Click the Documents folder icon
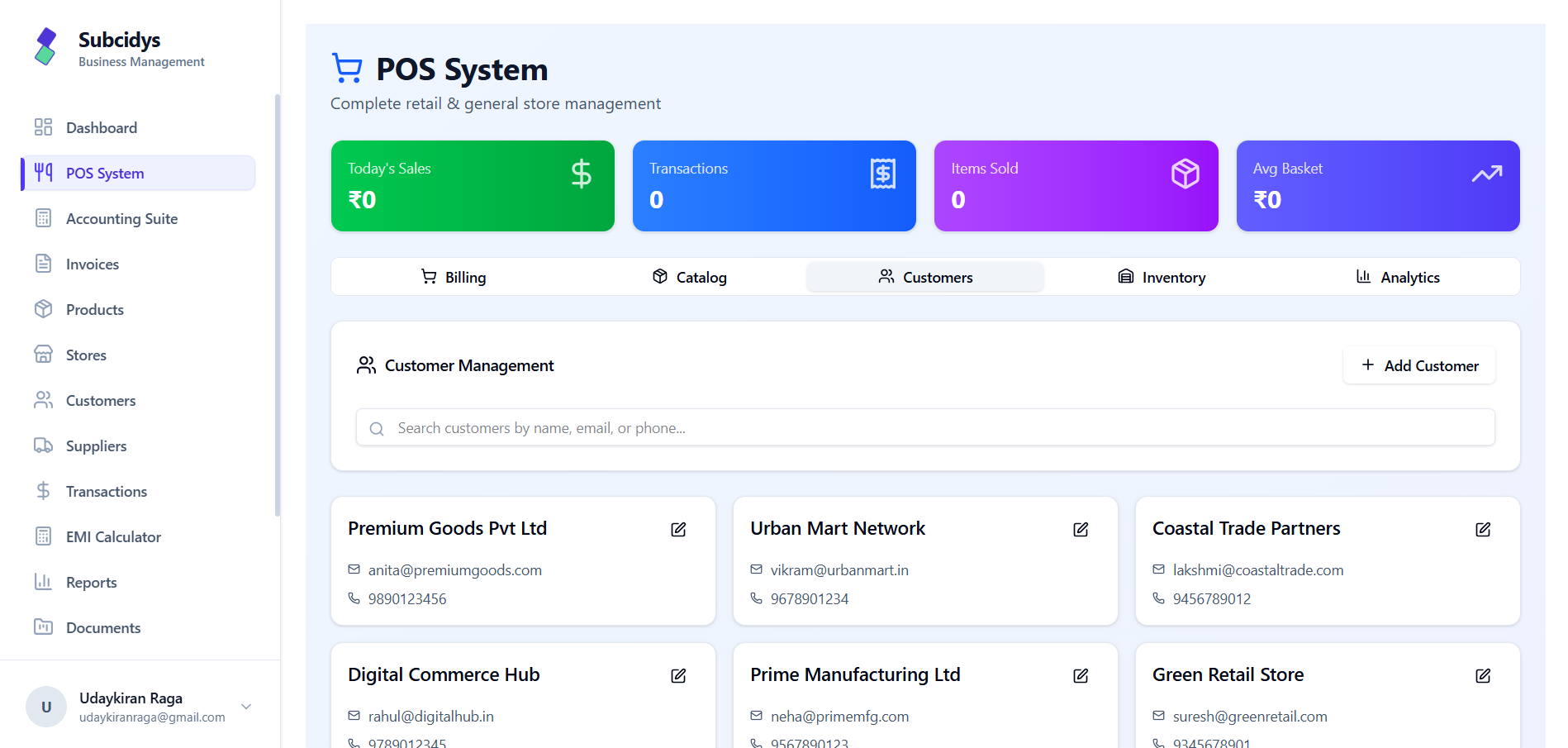 tap(44, 627)
